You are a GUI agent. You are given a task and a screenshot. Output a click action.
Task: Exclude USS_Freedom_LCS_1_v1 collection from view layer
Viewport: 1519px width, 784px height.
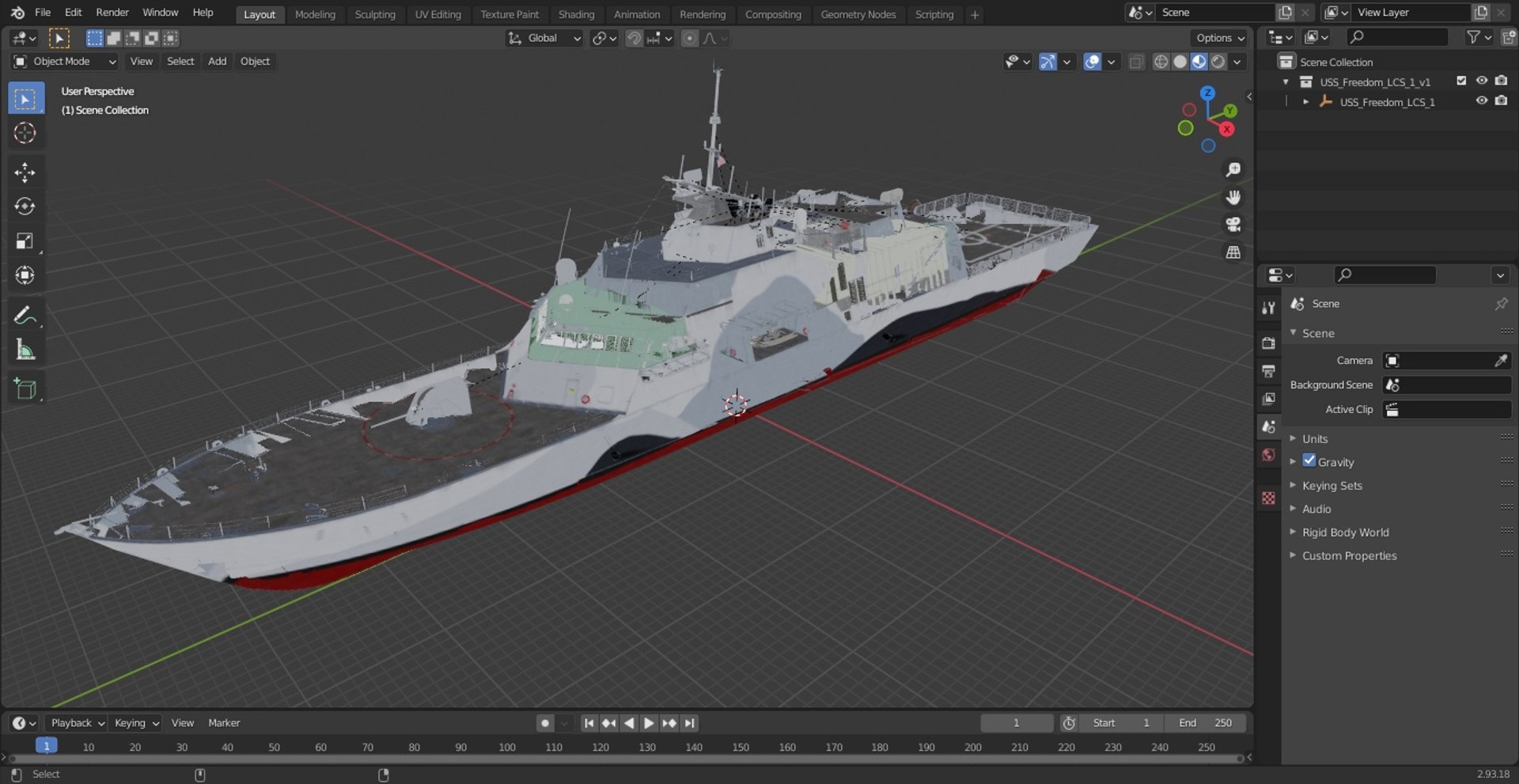(1461, 81)
